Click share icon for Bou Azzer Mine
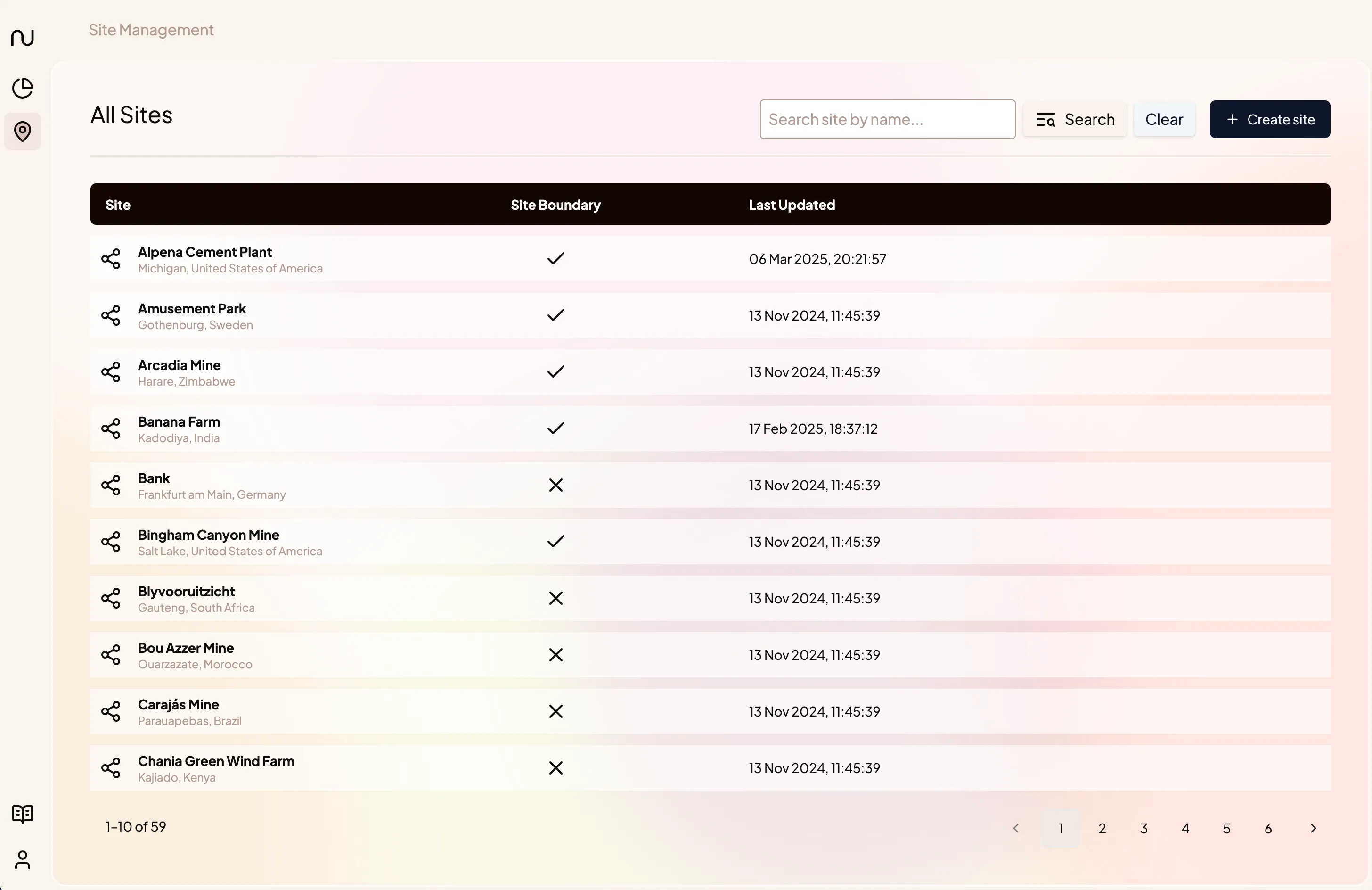The image size is (1372, 890). click(111, 655)
